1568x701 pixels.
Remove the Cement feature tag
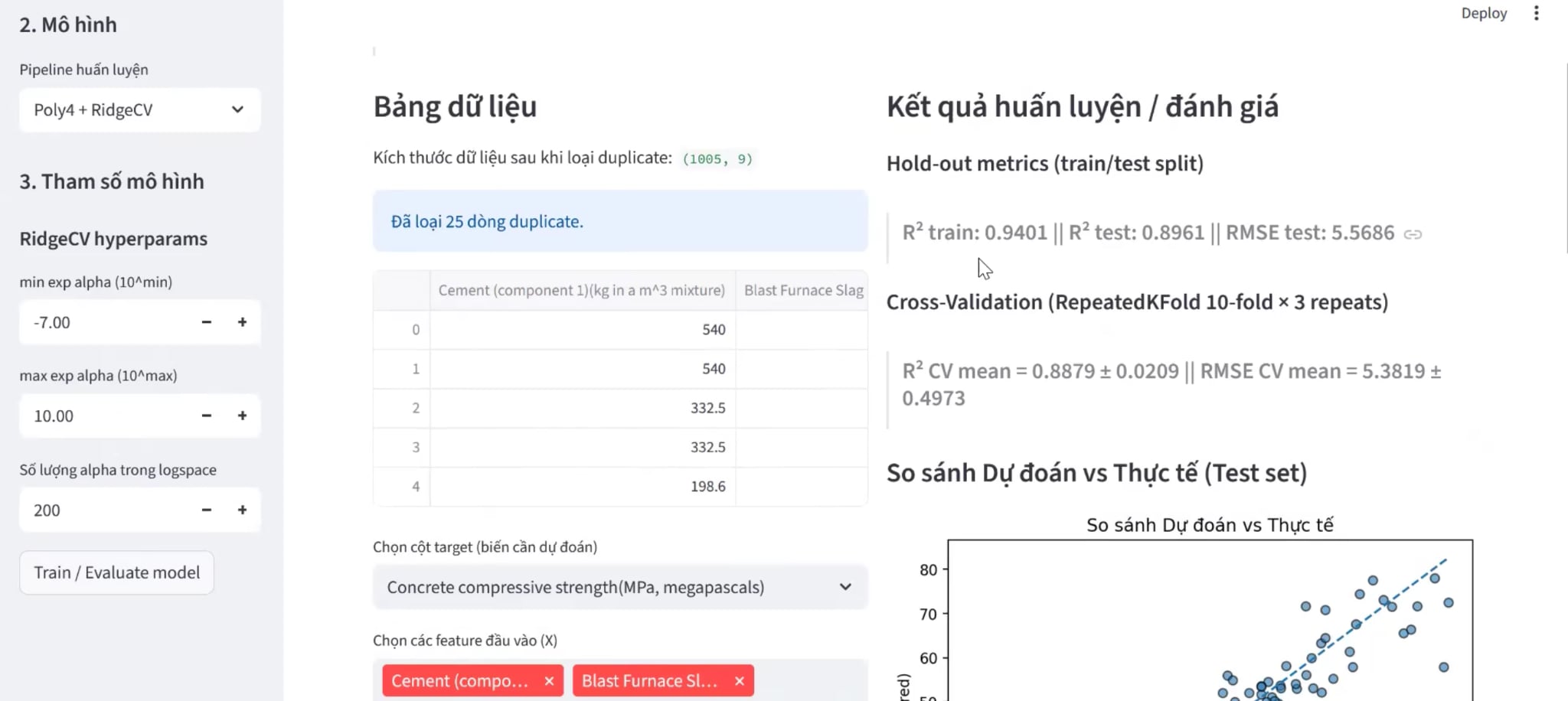tap(549, 681)
